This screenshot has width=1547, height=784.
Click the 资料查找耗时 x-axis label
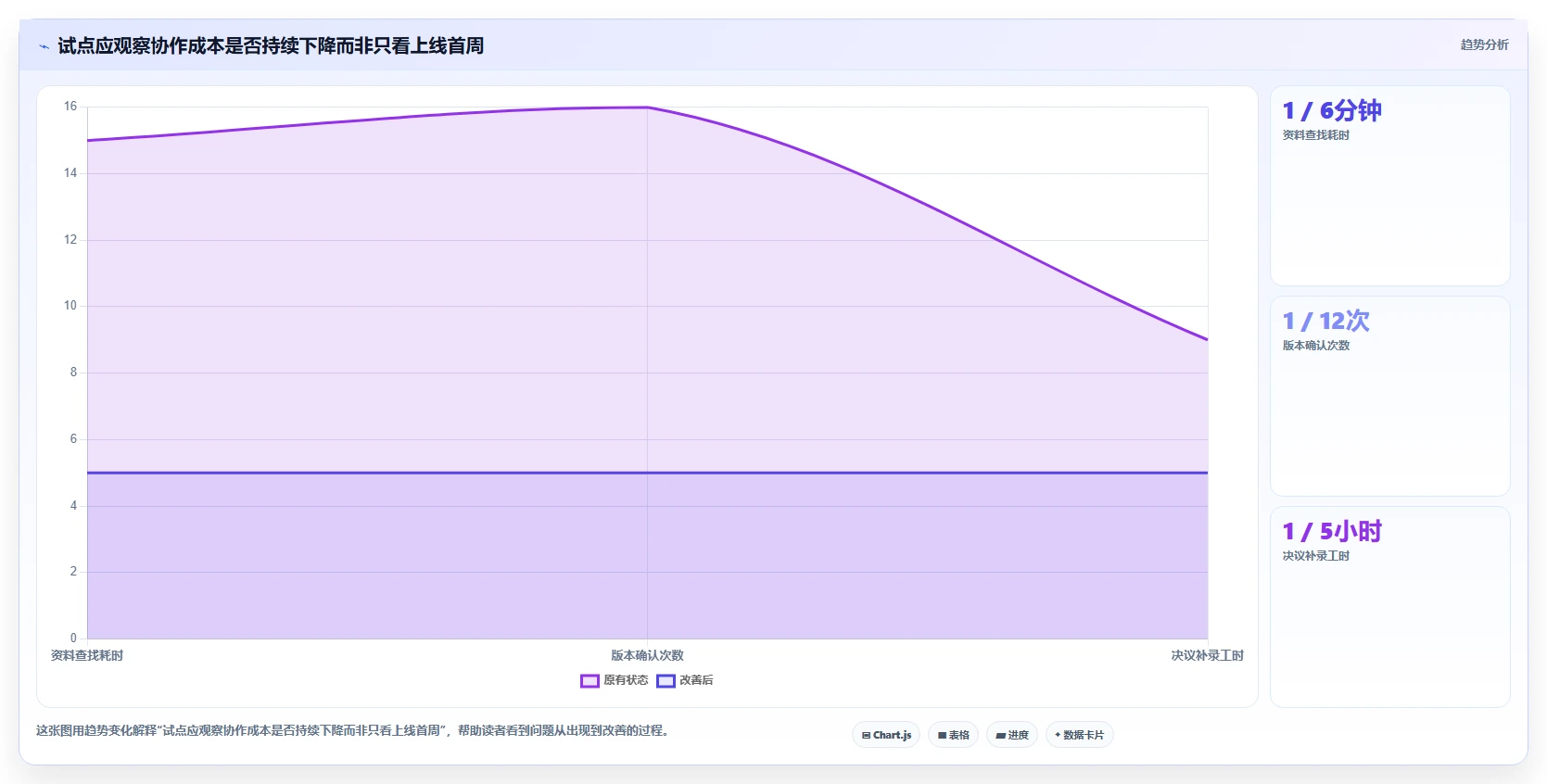click(x=87, y=655)
